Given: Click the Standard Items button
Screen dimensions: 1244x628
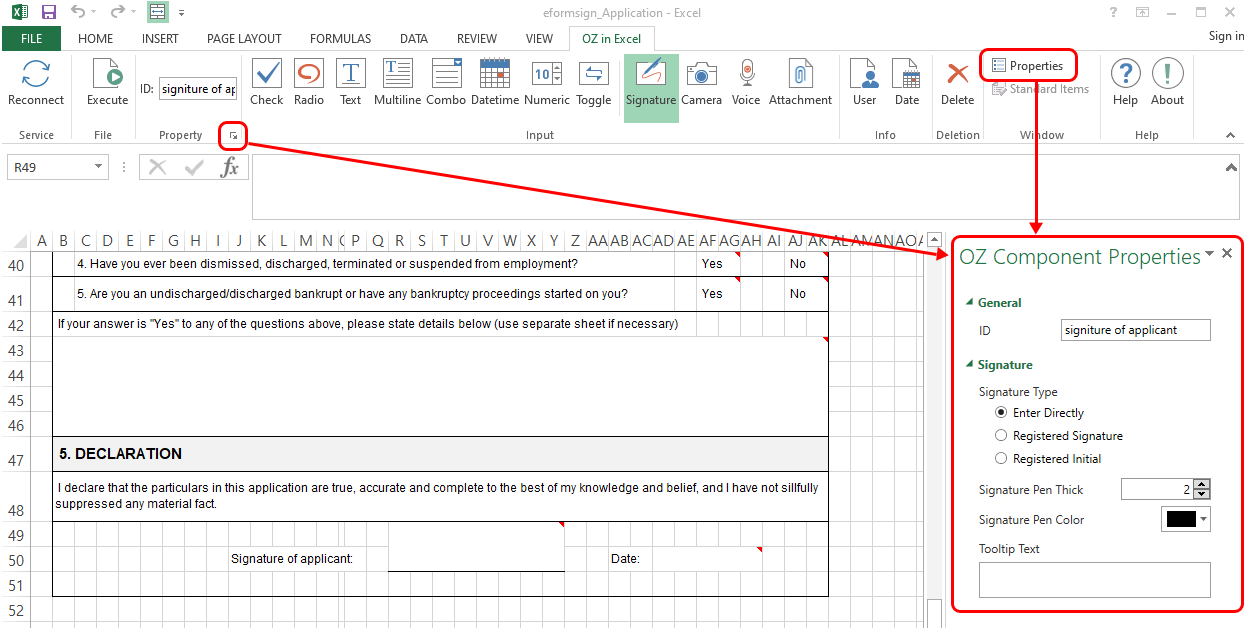Looking at the screenshot, I should [1040, 89].
